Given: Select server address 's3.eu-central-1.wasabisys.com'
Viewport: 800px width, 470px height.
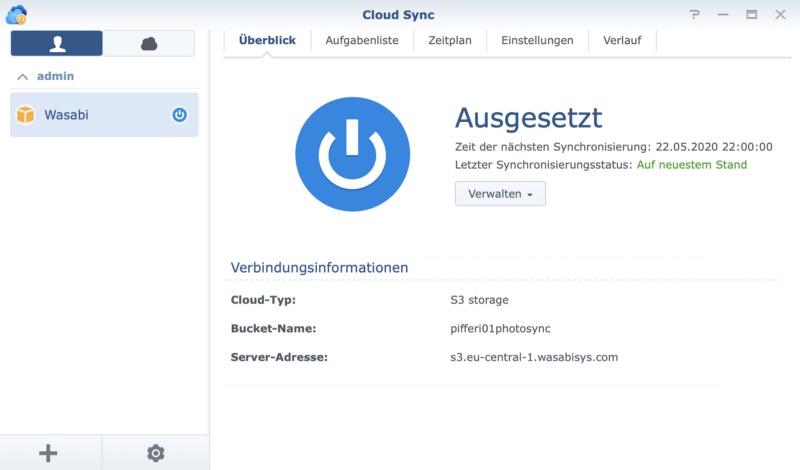Looking at the screenshot, I should pos(534,357).
